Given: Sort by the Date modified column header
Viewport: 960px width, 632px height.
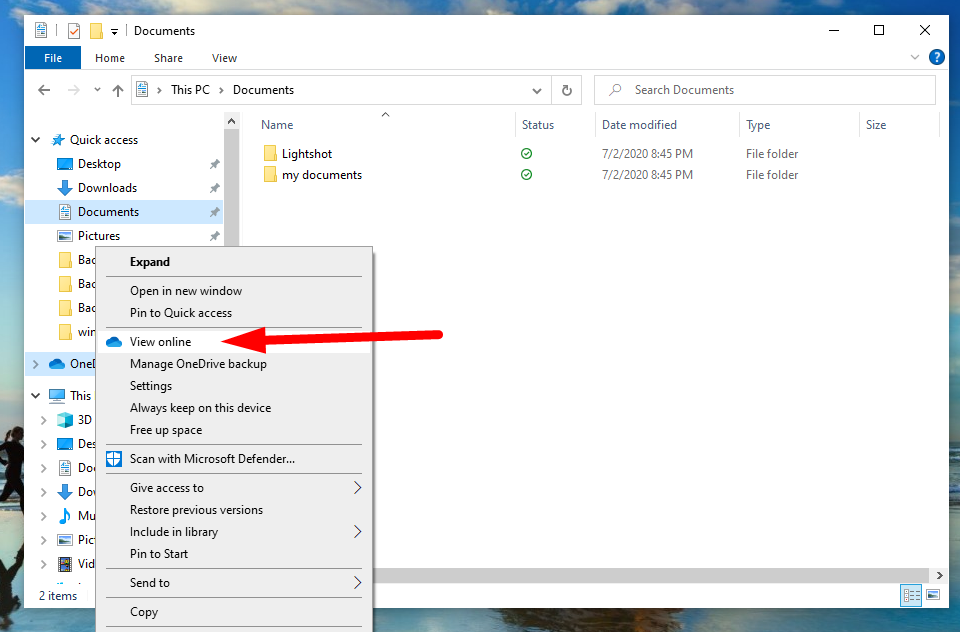Looking at the screenshot, I should pos(639,125).
